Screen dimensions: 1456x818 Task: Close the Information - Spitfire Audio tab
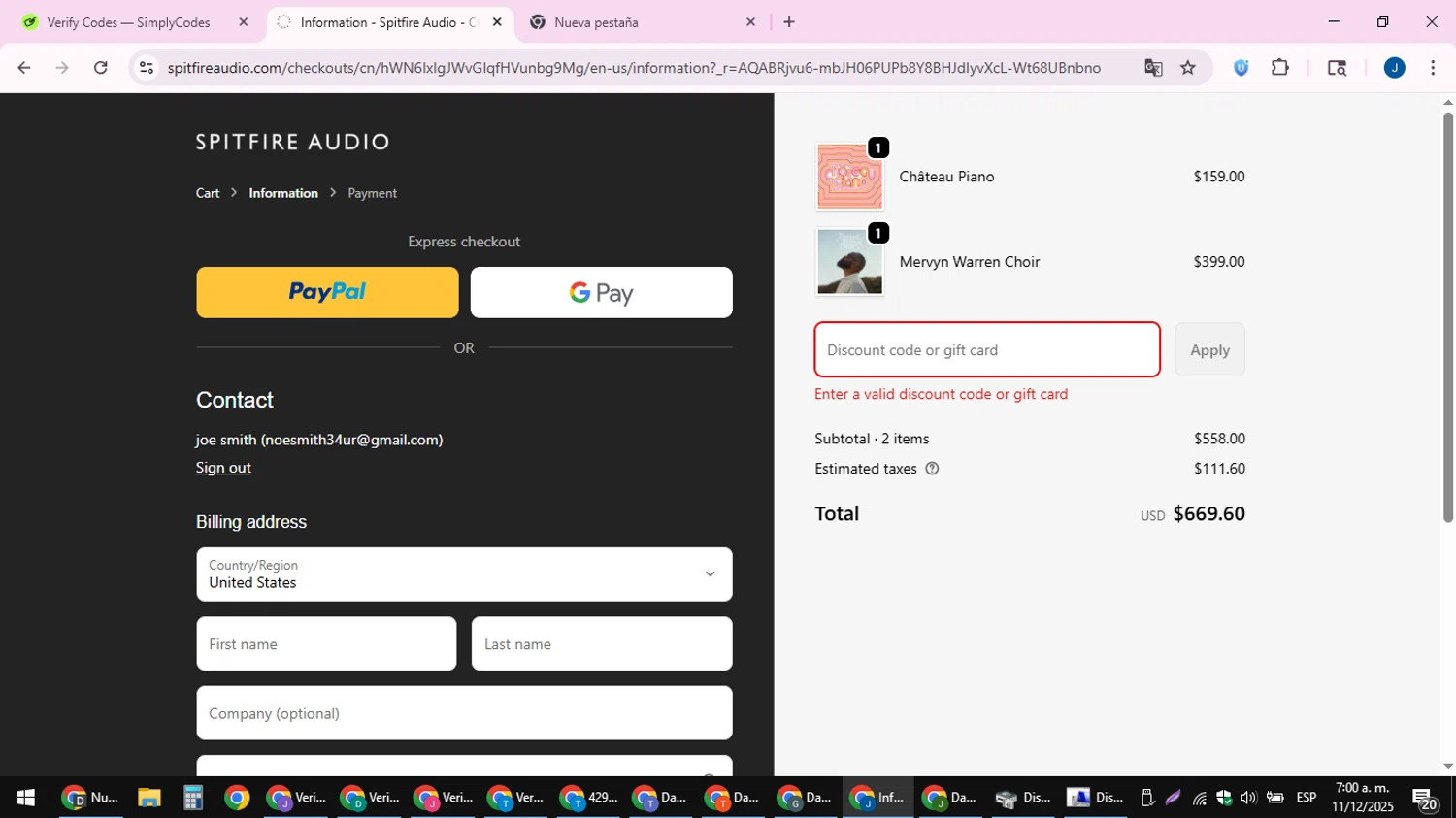[497, 22]
